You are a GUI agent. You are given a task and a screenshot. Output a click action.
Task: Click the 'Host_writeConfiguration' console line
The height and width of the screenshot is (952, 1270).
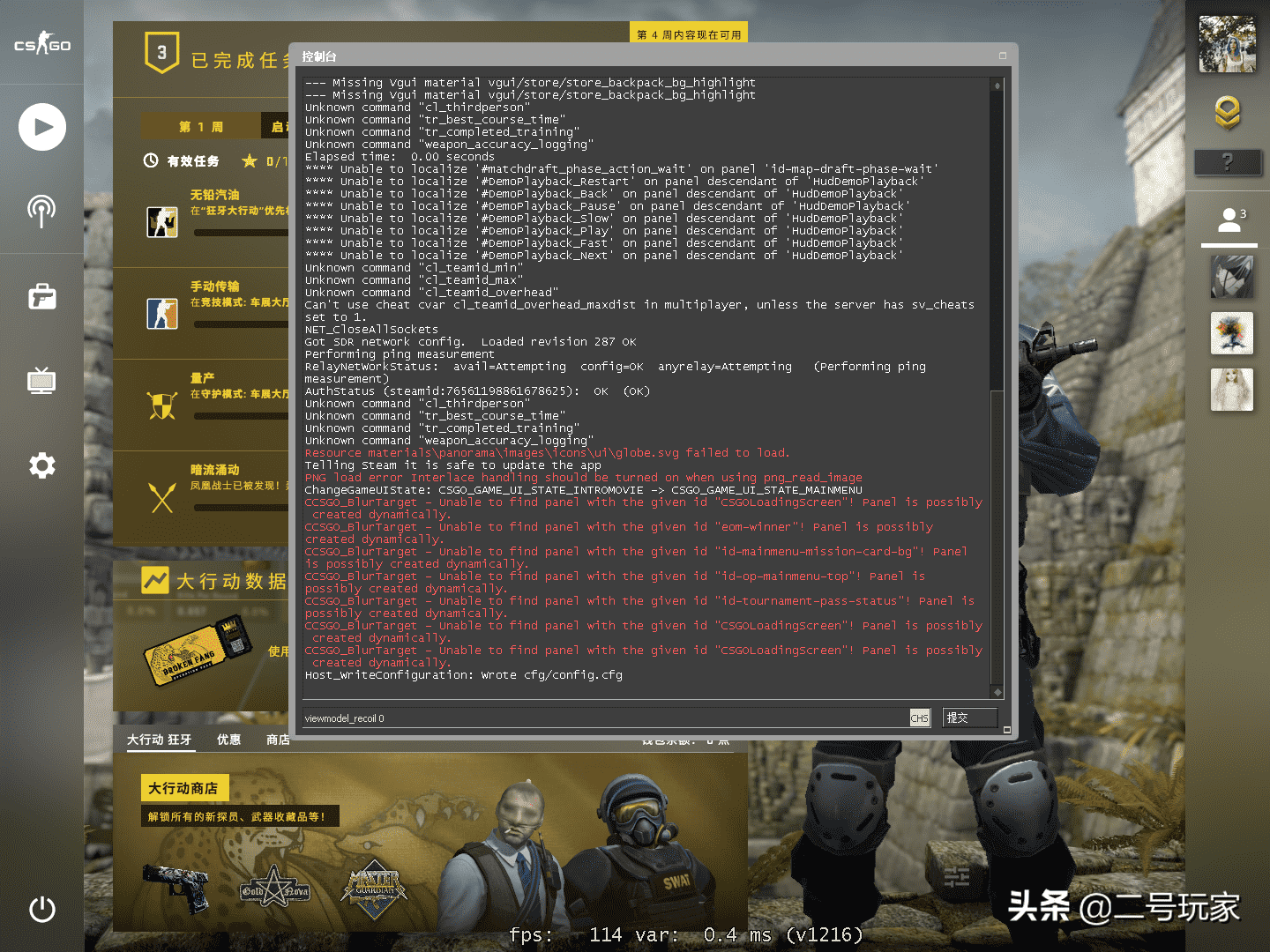pyautogui.click(x=464, y=675)
